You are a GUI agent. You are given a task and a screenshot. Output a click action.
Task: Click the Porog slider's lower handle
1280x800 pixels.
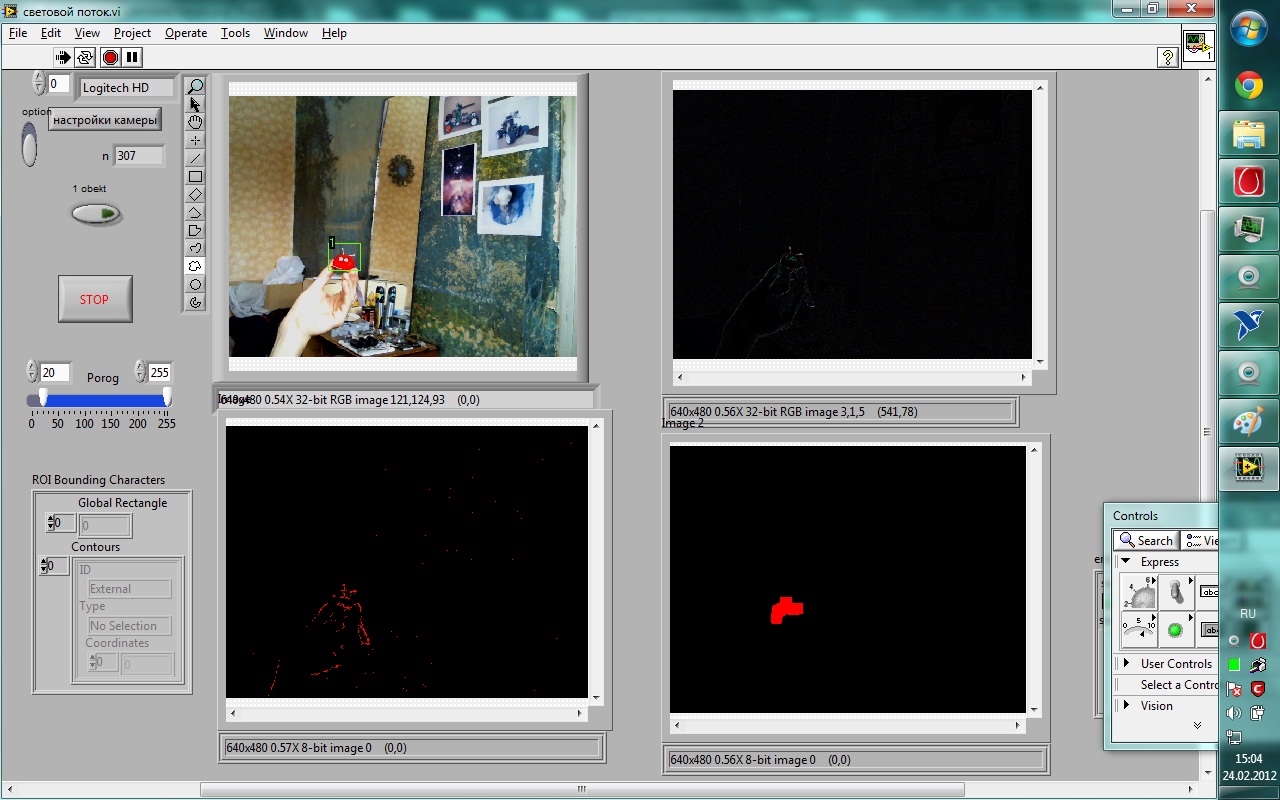(43, 398)
